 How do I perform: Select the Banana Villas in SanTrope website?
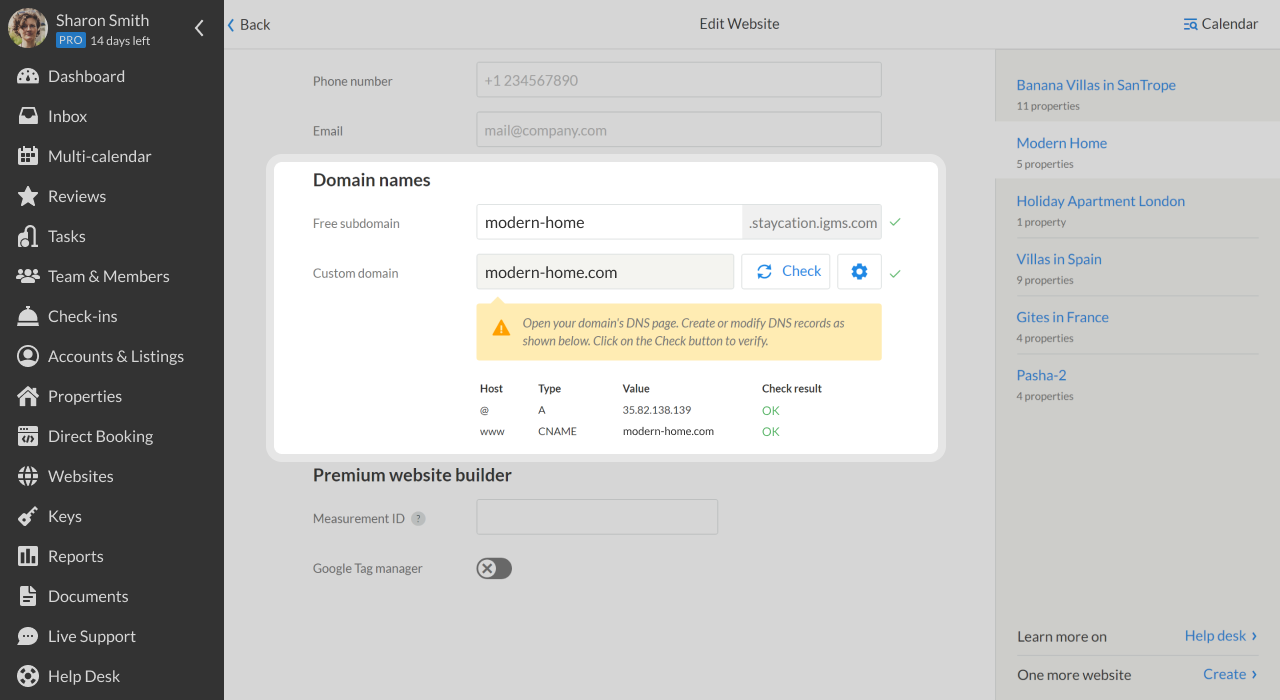pyautogui.click(x=1096, y=85)
